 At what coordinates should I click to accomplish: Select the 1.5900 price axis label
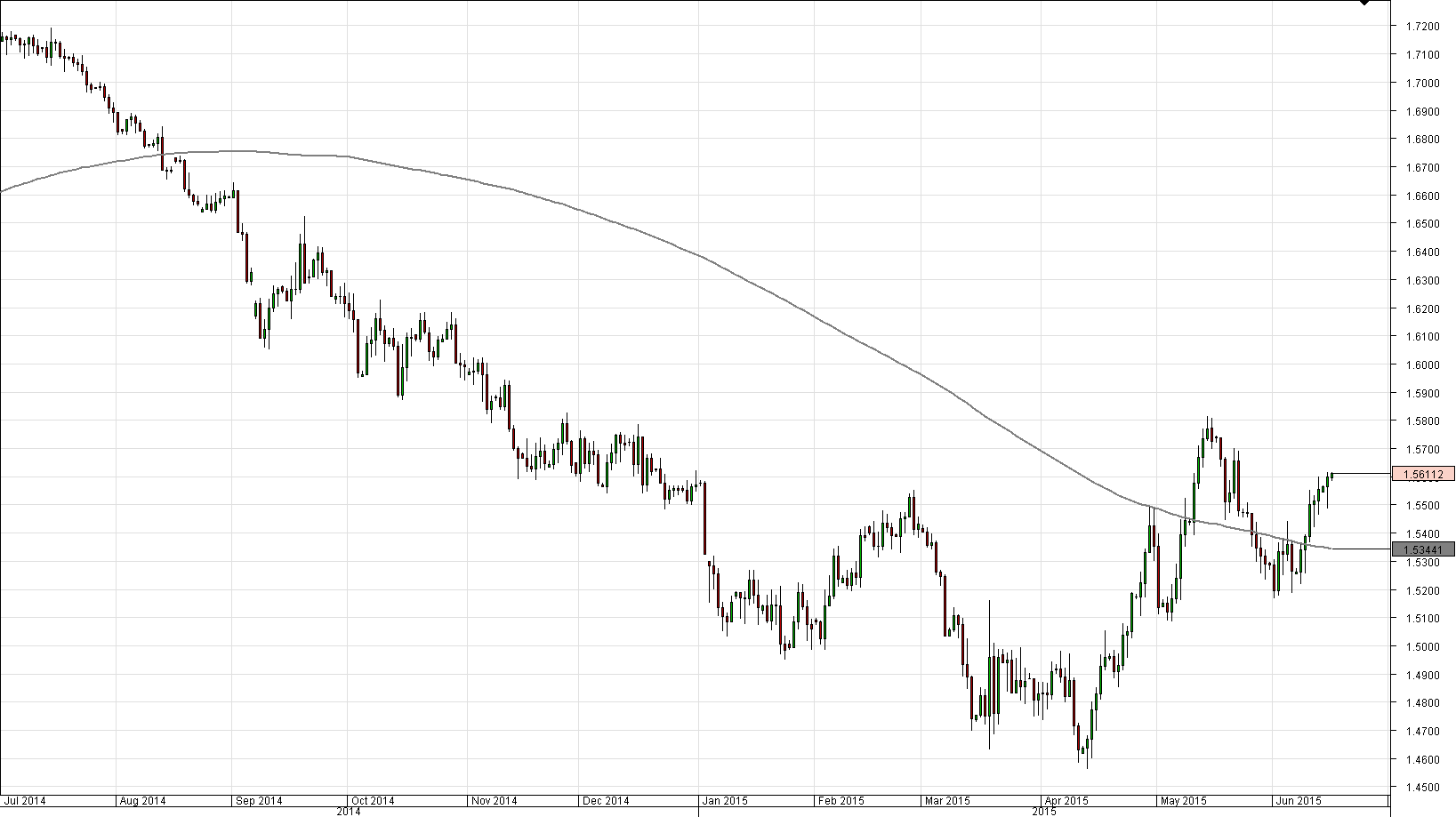pos(1422,394)
